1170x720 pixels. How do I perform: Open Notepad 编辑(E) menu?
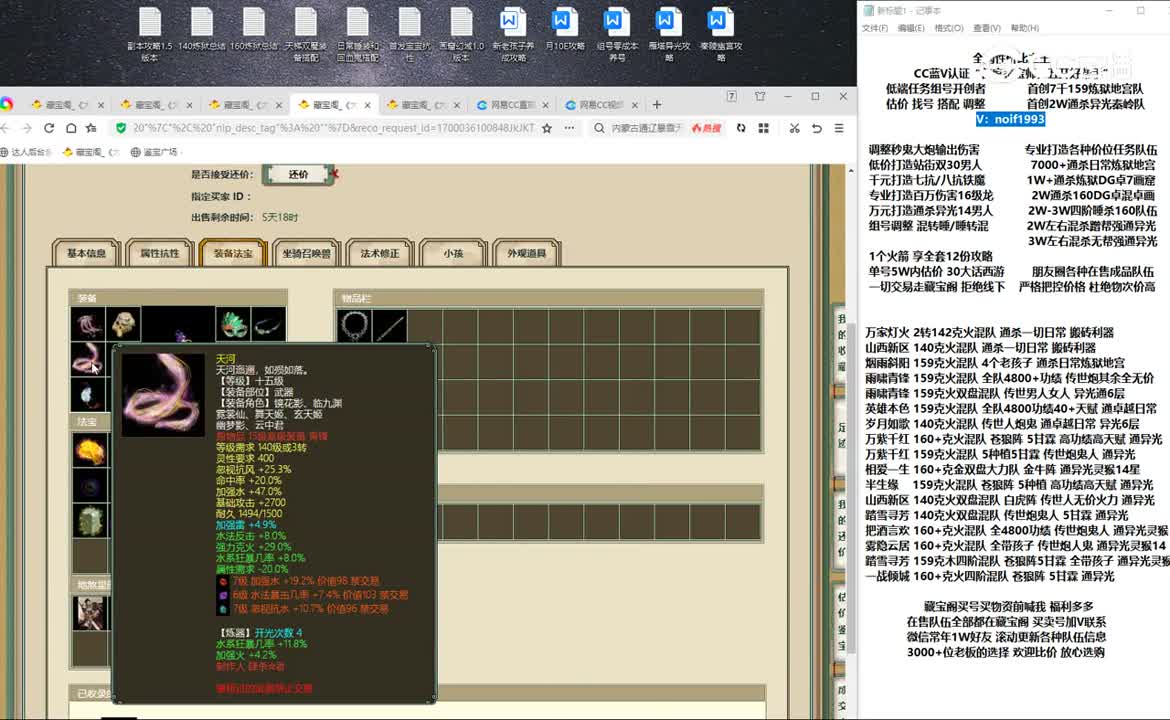910,28
